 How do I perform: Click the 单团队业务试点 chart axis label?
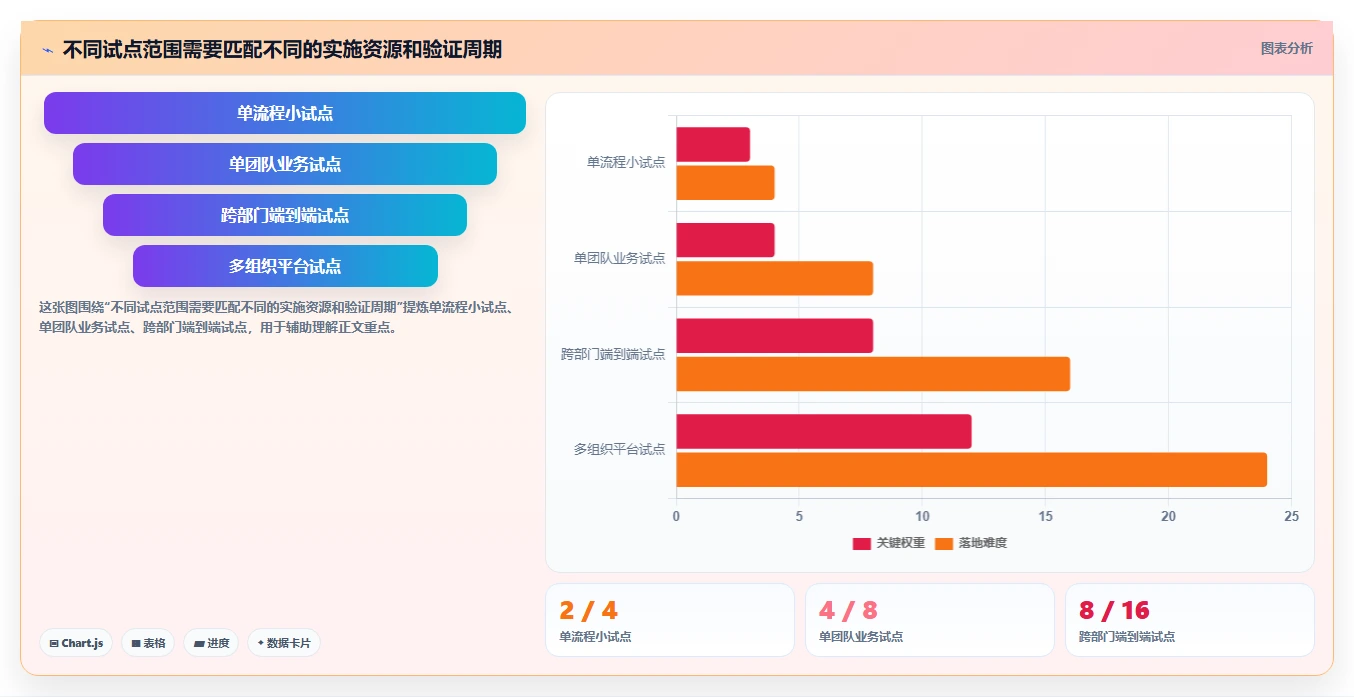click(x=619, y=258)
